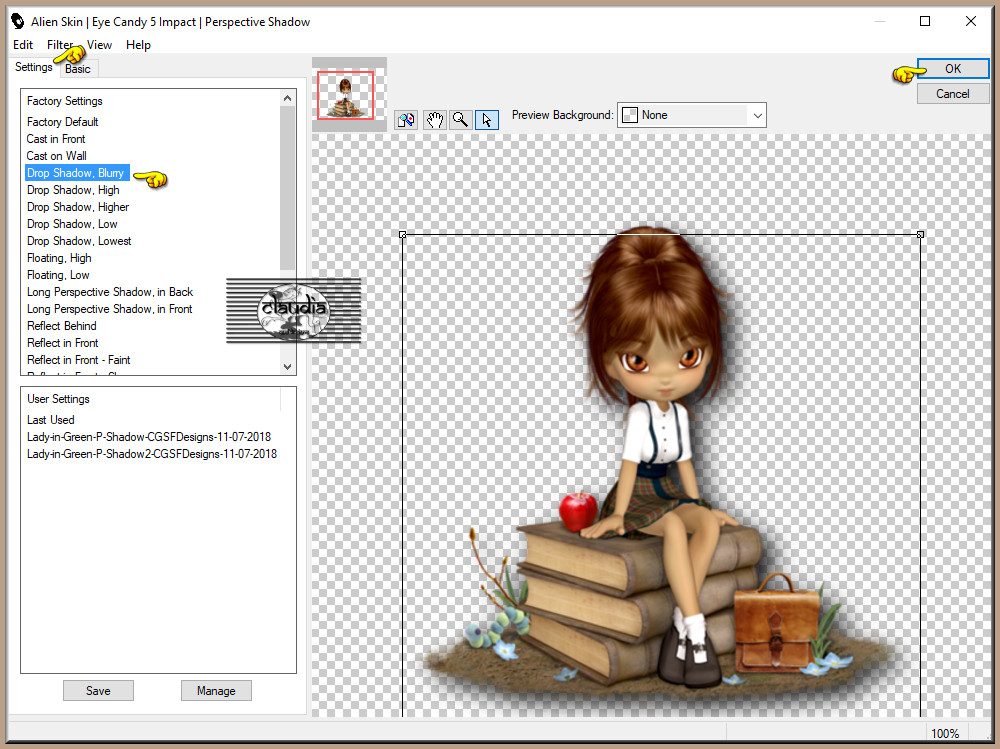Click the Cancel button
Image resolution: width=1000 pixels, height=749 pixels.
pyautogui.click(x=953, y=94)
